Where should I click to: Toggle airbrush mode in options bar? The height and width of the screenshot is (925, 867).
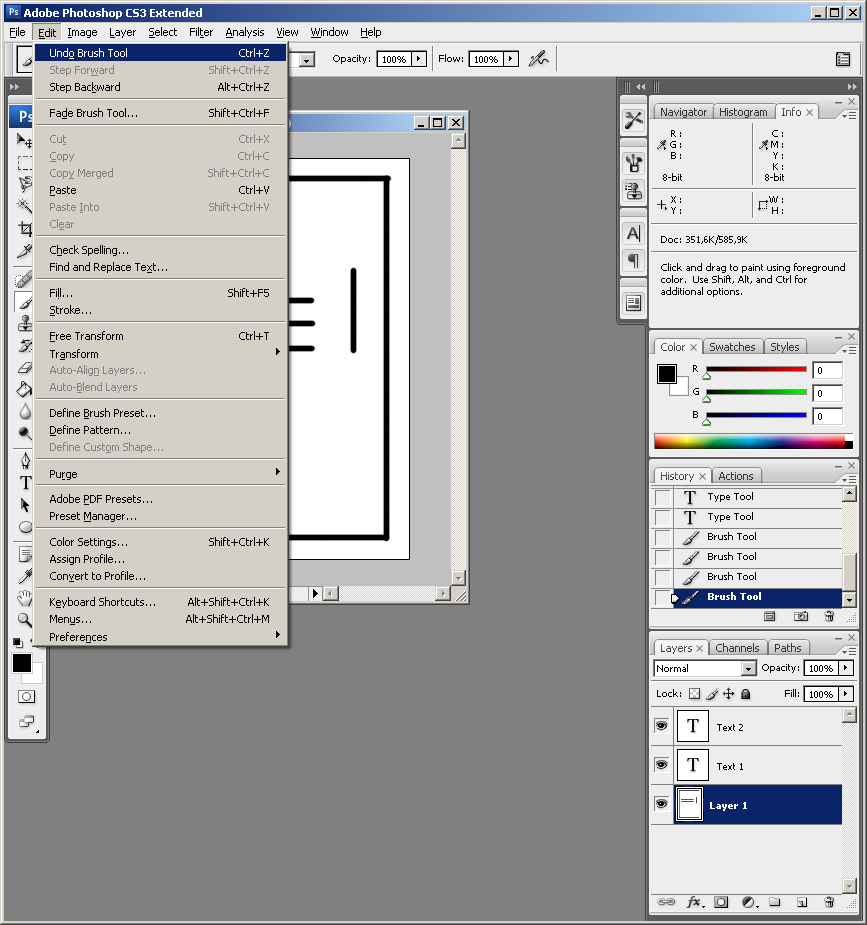point(539,59)
